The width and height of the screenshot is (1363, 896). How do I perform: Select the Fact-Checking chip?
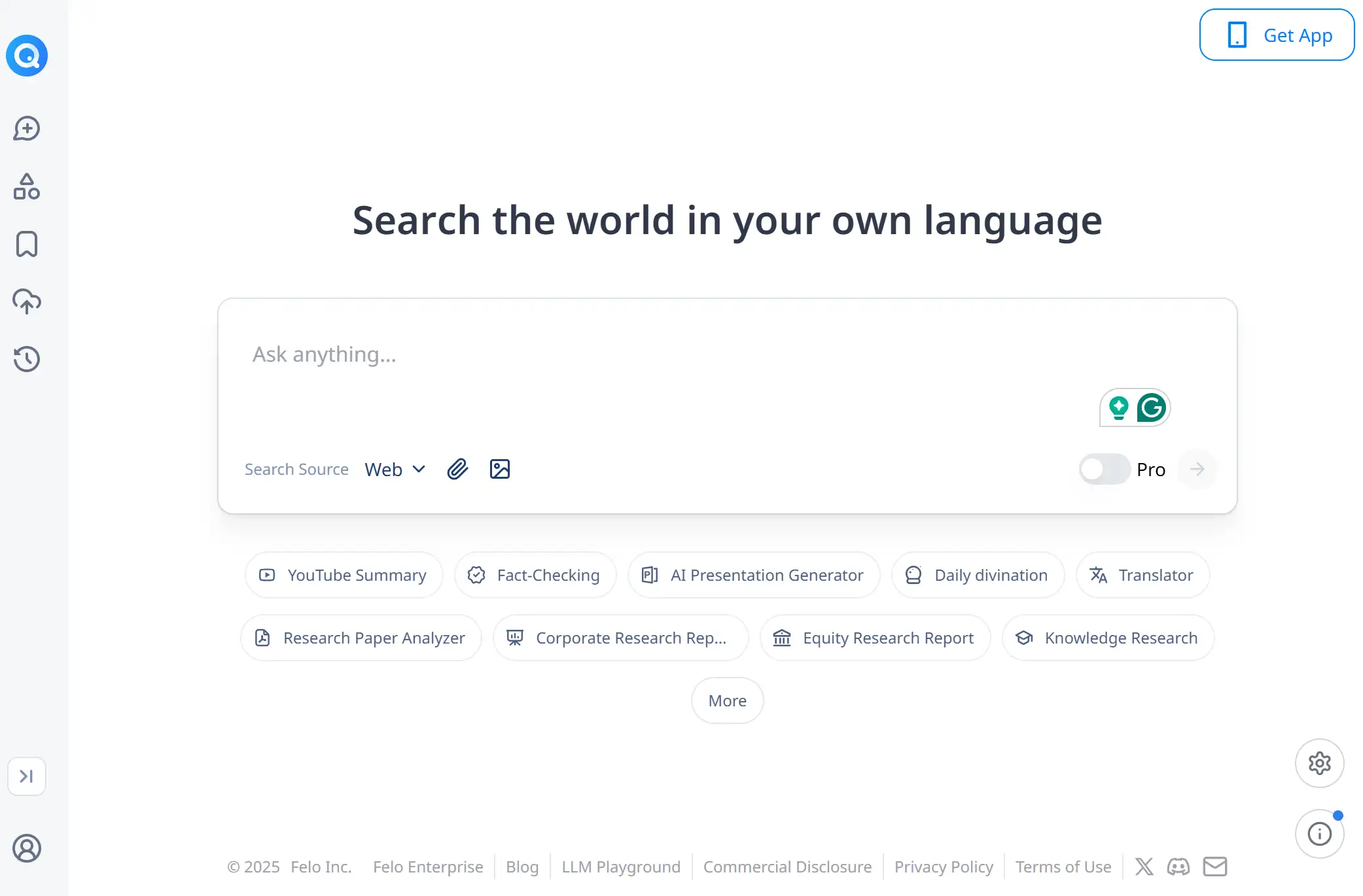pyautogui.click(x=535, y=575)
